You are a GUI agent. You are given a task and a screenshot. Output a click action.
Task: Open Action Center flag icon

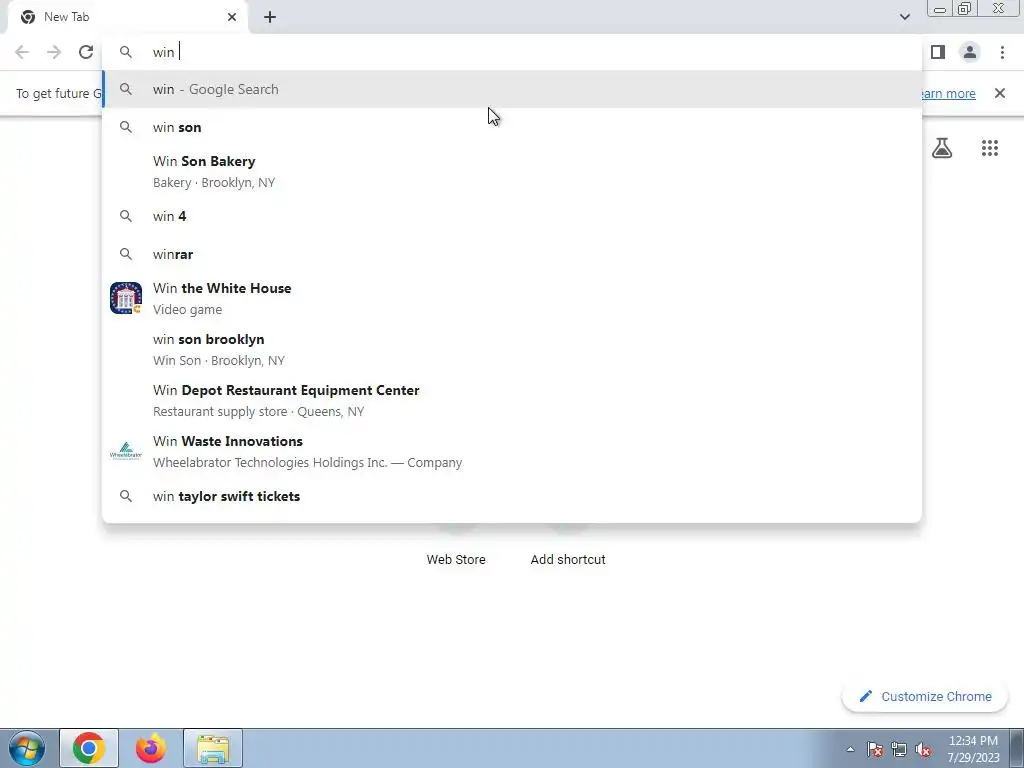coord(875,749)
